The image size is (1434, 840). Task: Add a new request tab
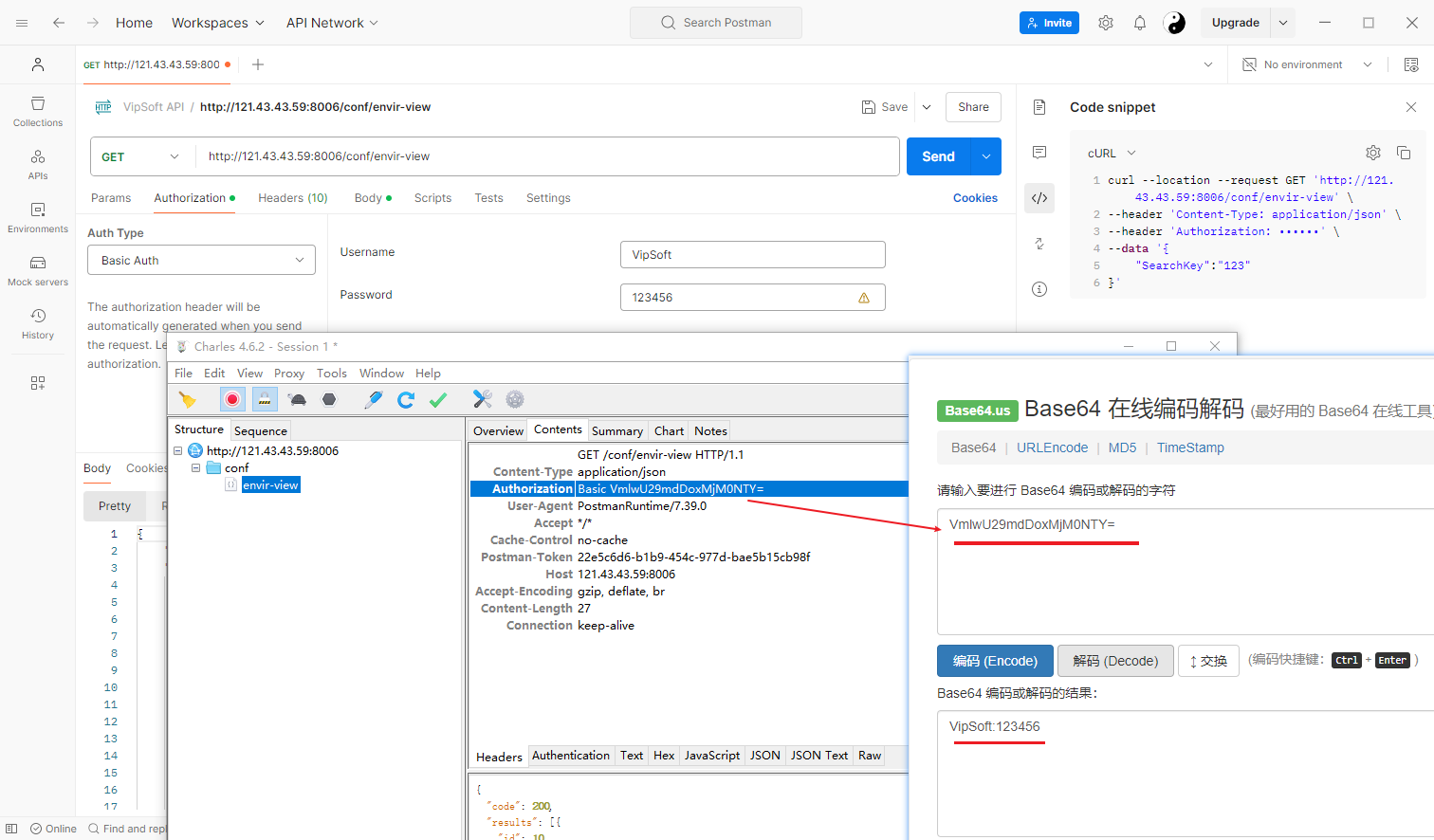[258, 64]
